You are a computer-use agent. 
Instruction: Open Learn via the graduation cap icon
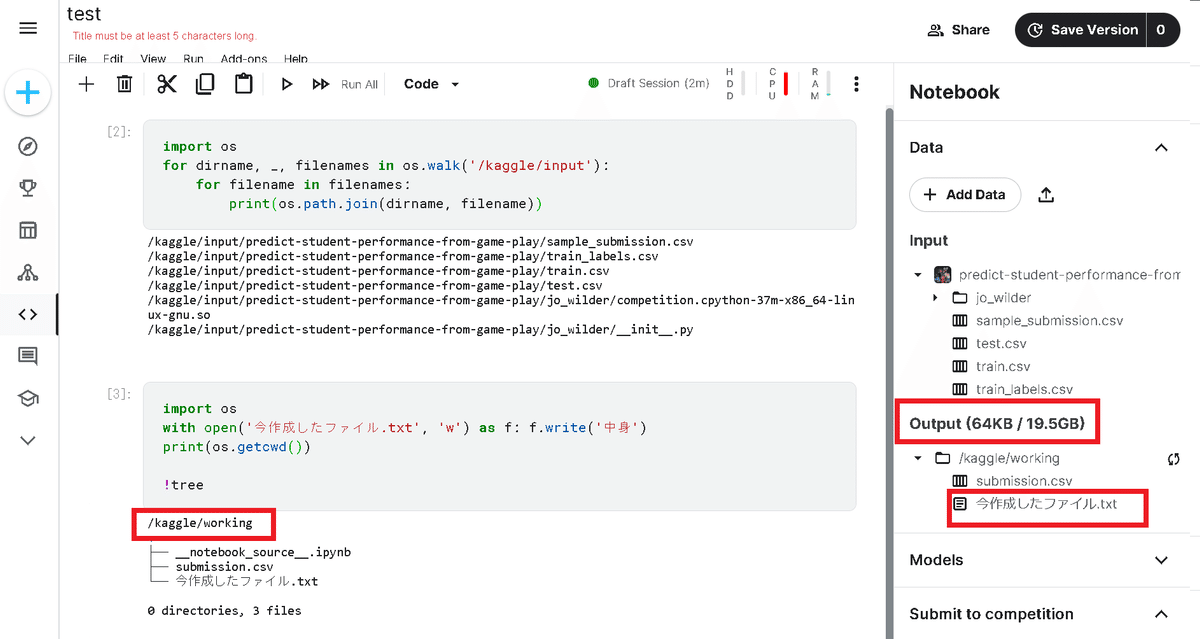pos(27,397)
